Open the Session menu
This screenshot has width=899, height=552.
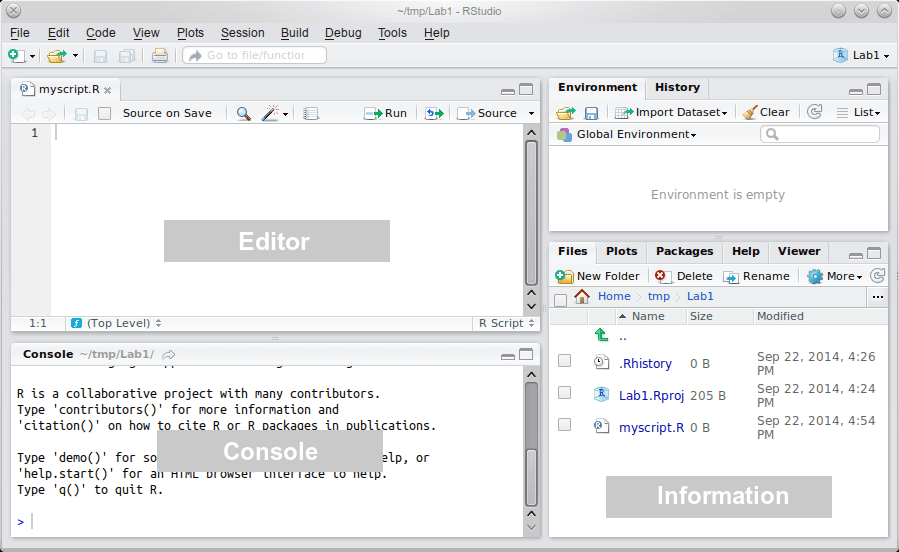coord(243,33)
